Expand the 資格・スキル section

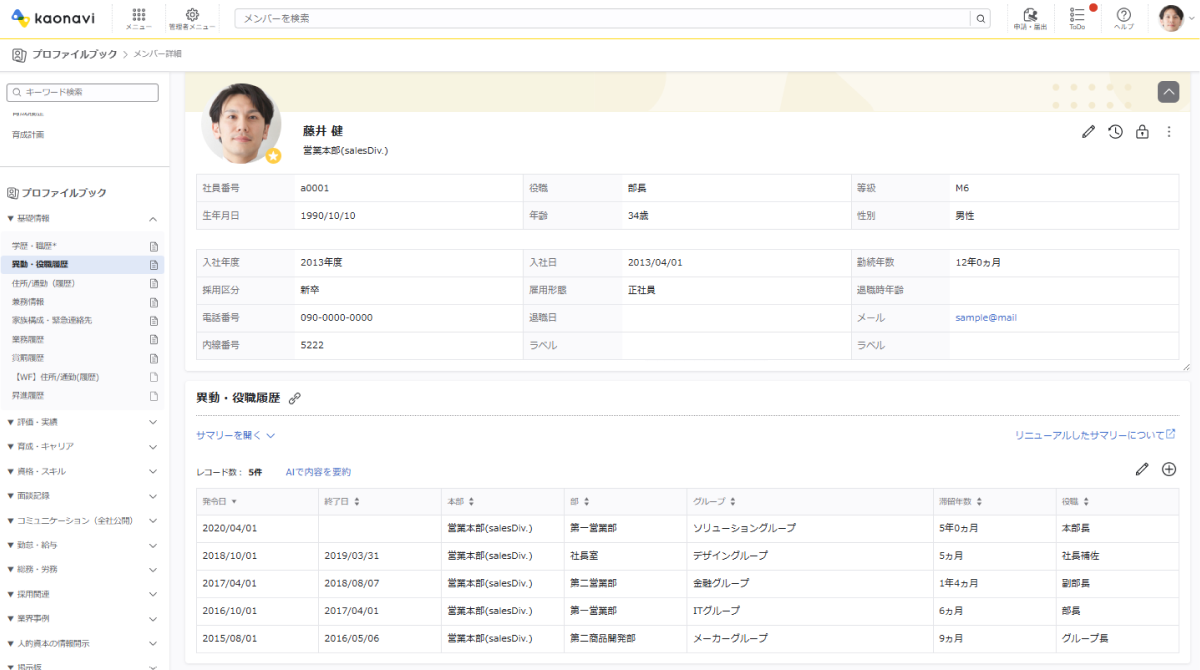(x=153, y=471)
